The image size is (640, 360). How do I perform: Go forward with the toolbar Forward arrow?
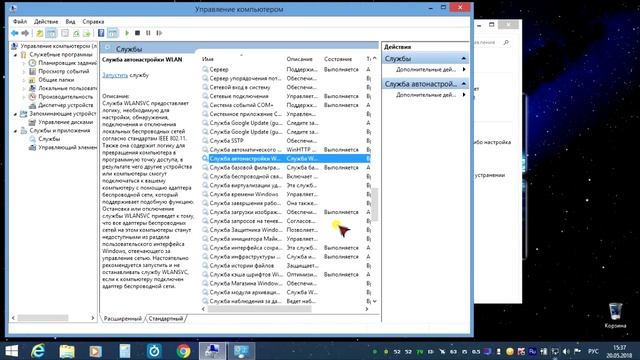coord(25,33)
